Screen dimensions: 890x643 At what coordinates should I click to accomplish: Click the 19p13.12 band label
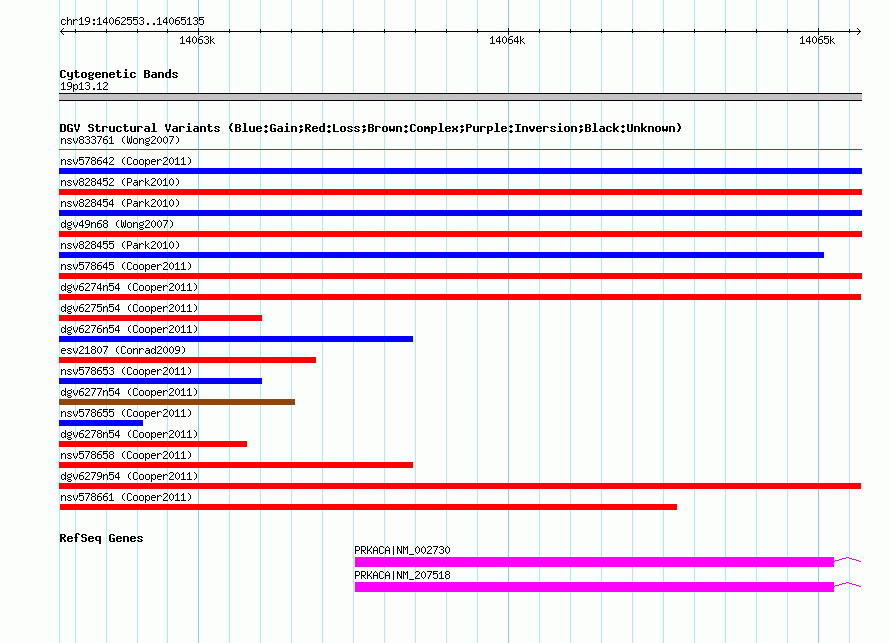84,86
